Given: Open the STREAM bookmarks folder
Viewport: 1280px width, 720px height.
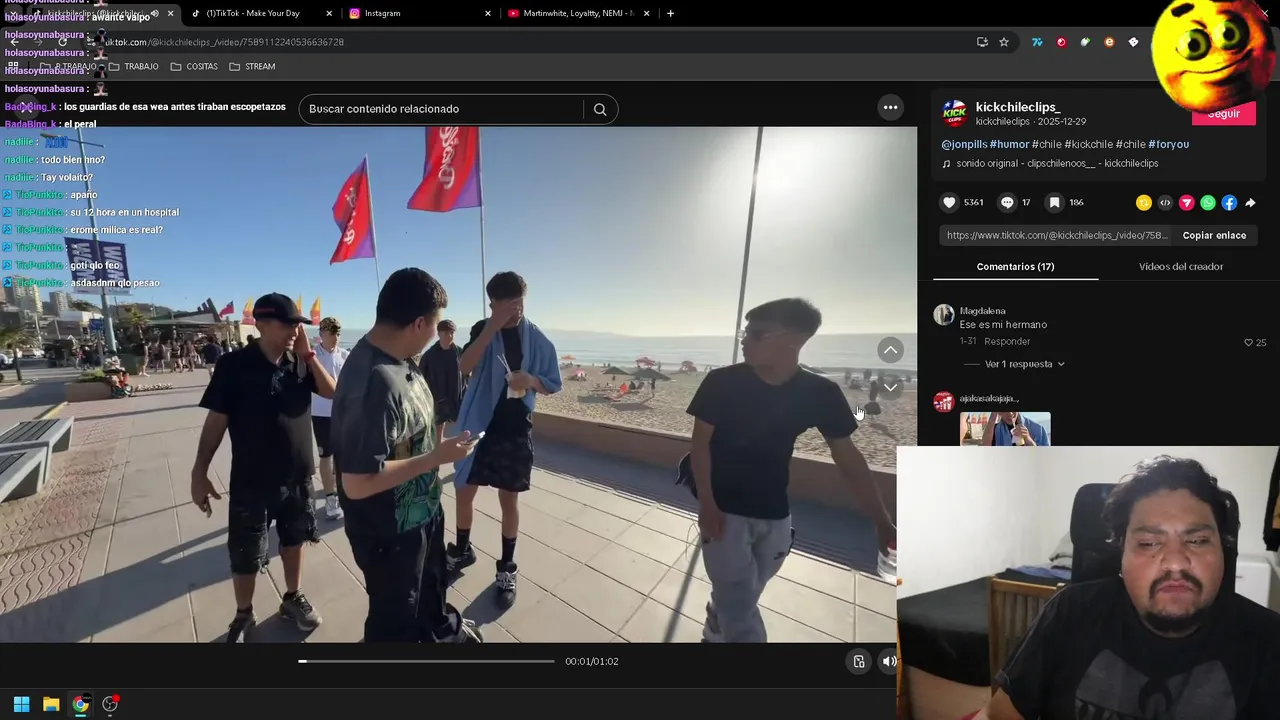Looking at the screenshot, I should [252, 66].
